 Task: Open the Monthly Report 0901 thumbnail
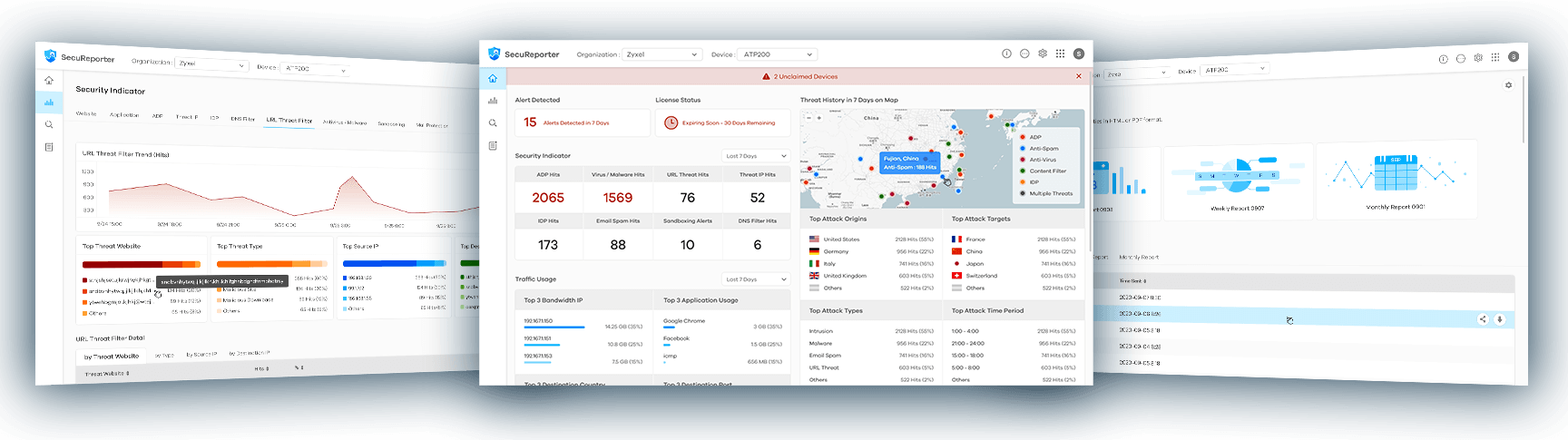point(1396,180)
